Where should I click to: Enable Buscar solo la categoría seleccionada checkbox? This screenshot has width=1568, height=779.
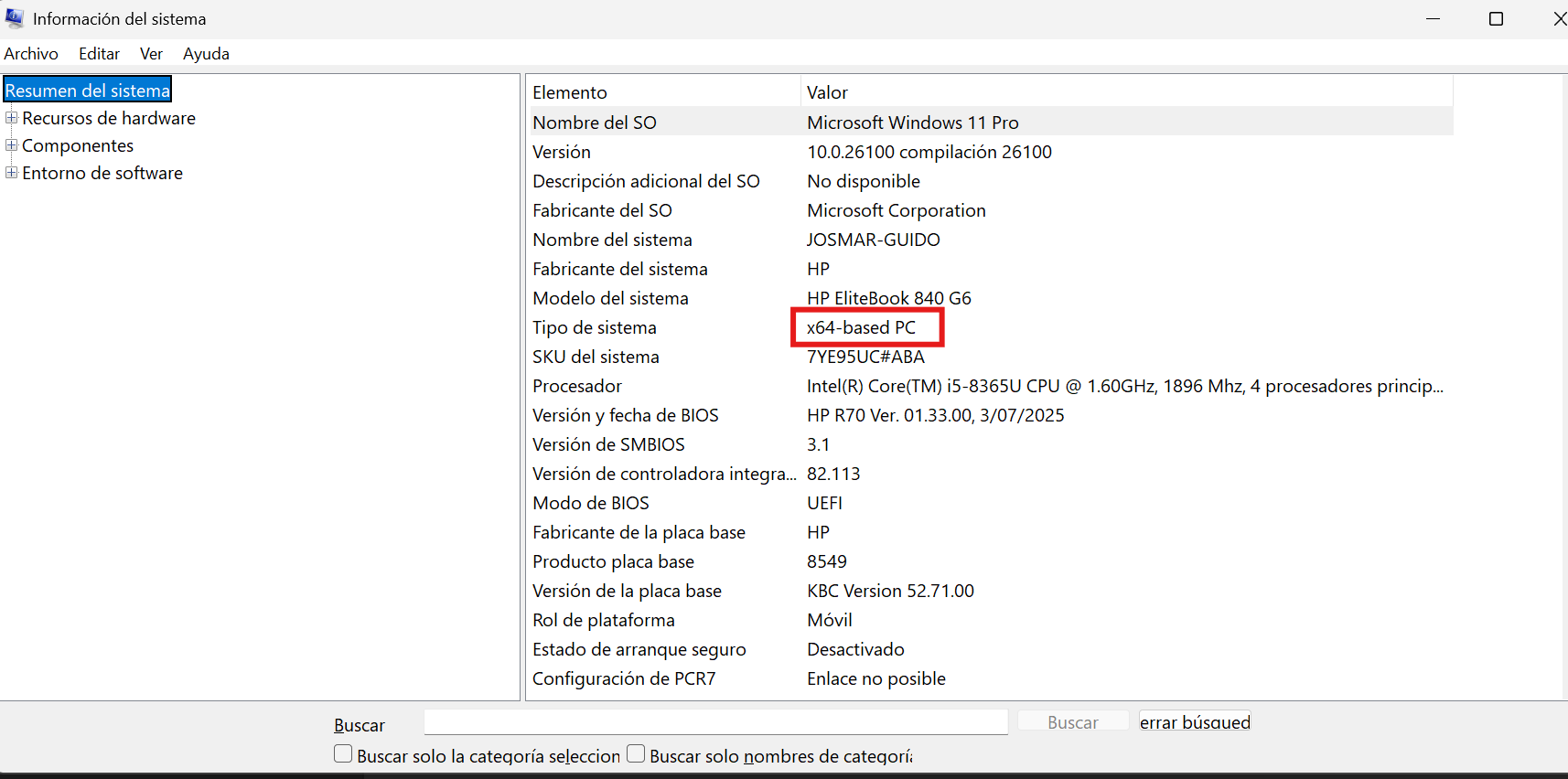tap(343, 754)
